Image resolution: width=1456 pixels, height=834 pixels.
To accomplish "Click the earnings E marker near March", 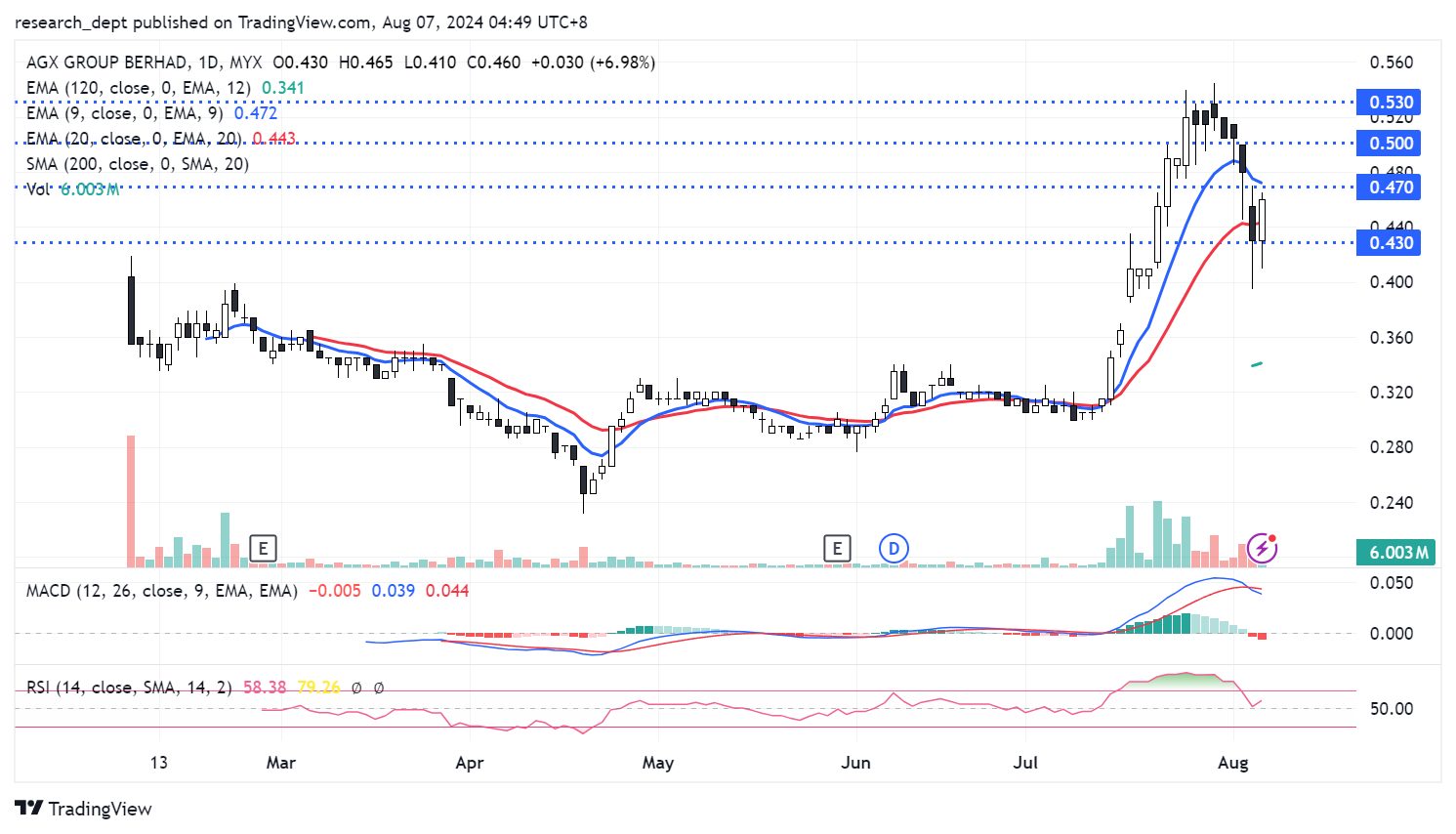I will pos(263,549).
